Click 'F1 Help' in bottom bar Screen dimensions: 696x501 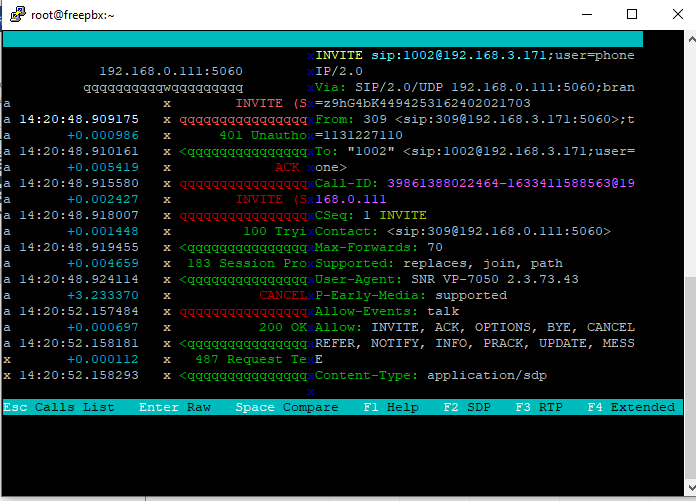point(391,407)
